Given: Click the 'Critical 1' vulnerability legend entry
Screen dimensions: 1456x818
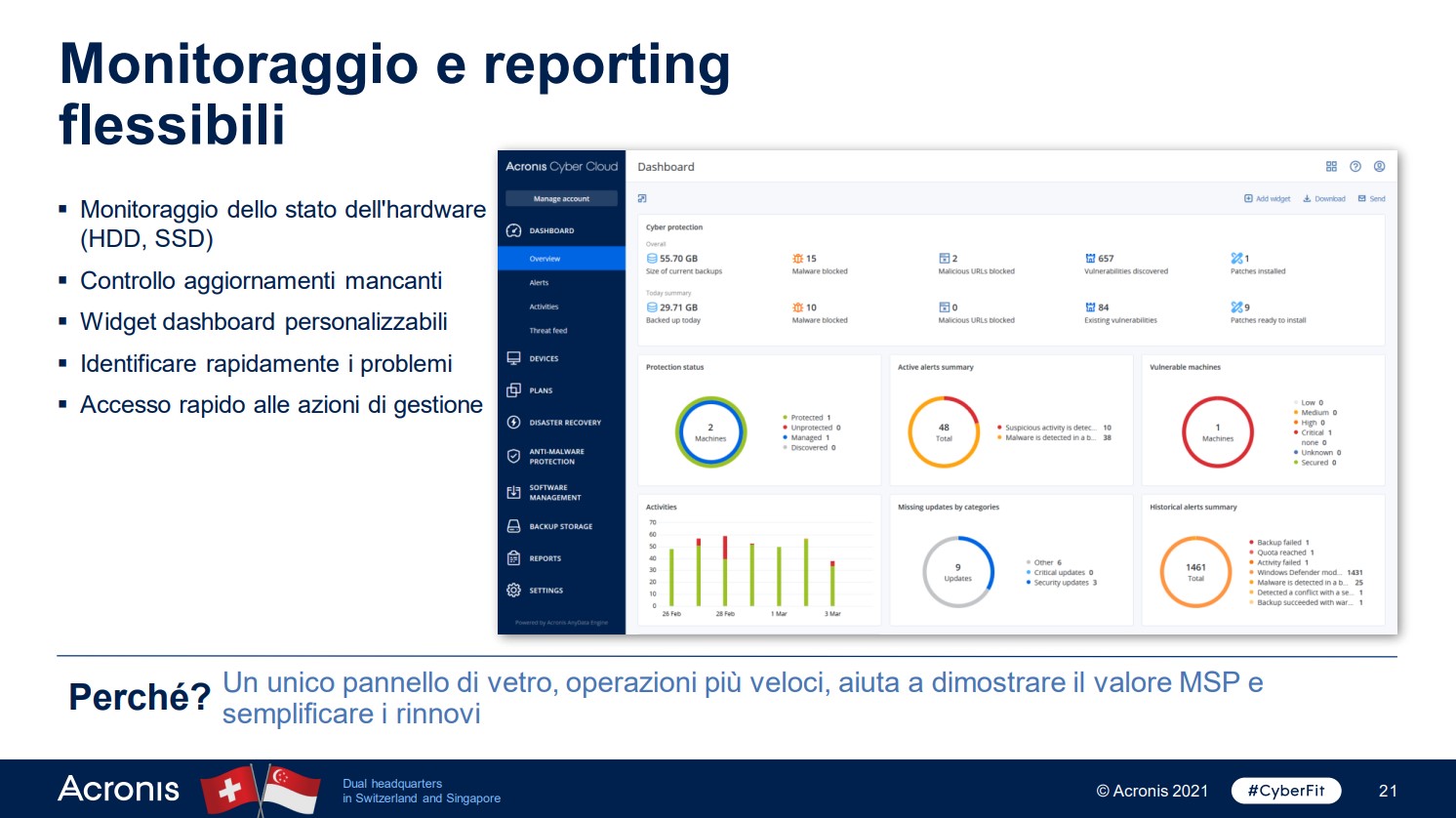Looking at the screenshot, I should click(1313, 432).
